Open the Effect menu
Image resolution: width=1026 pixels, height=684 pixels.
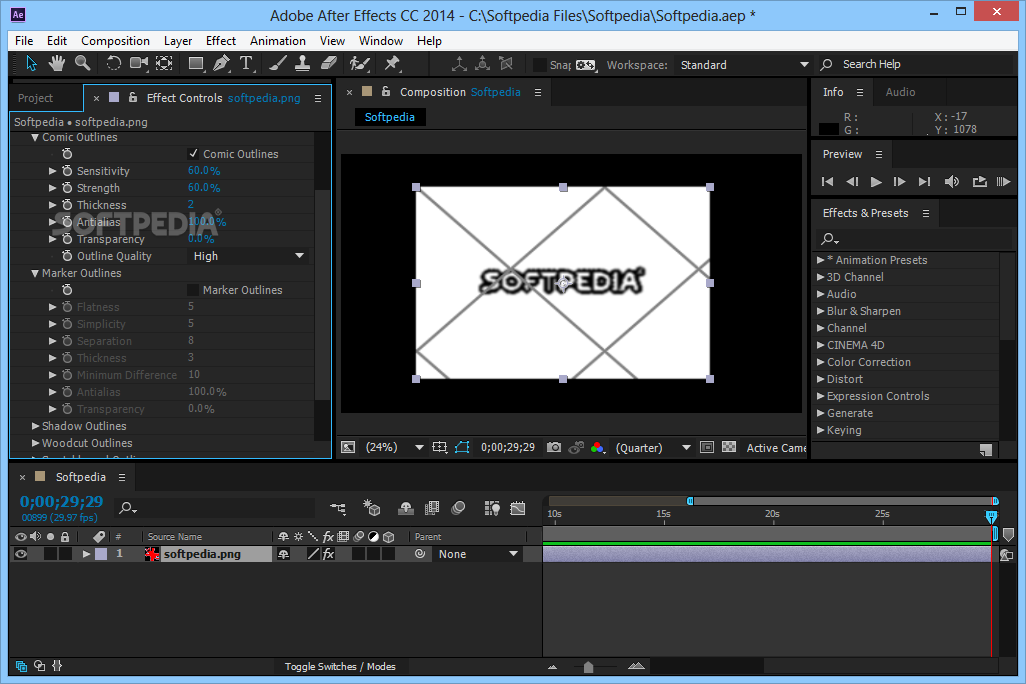[x=221, y=41]
